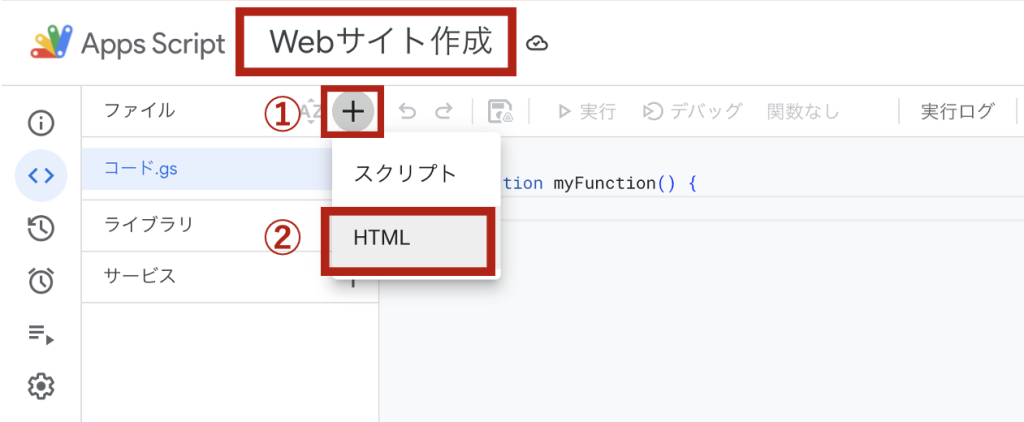
Task: Choose スクリプト from the add-file menu
Action: click(416, 174)
